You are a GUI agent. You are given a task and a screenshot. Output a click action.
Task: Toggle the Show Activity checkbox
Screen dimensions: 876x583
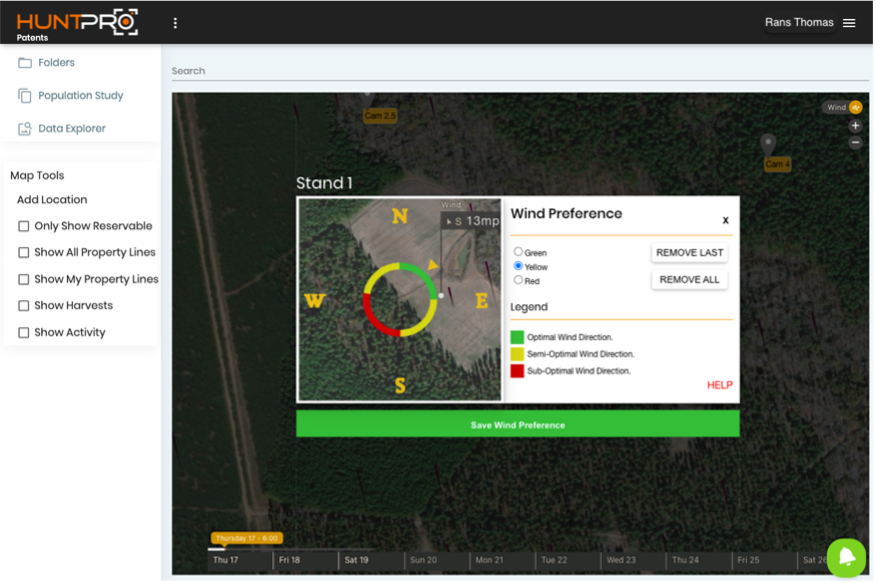click(x=23, y=332)
